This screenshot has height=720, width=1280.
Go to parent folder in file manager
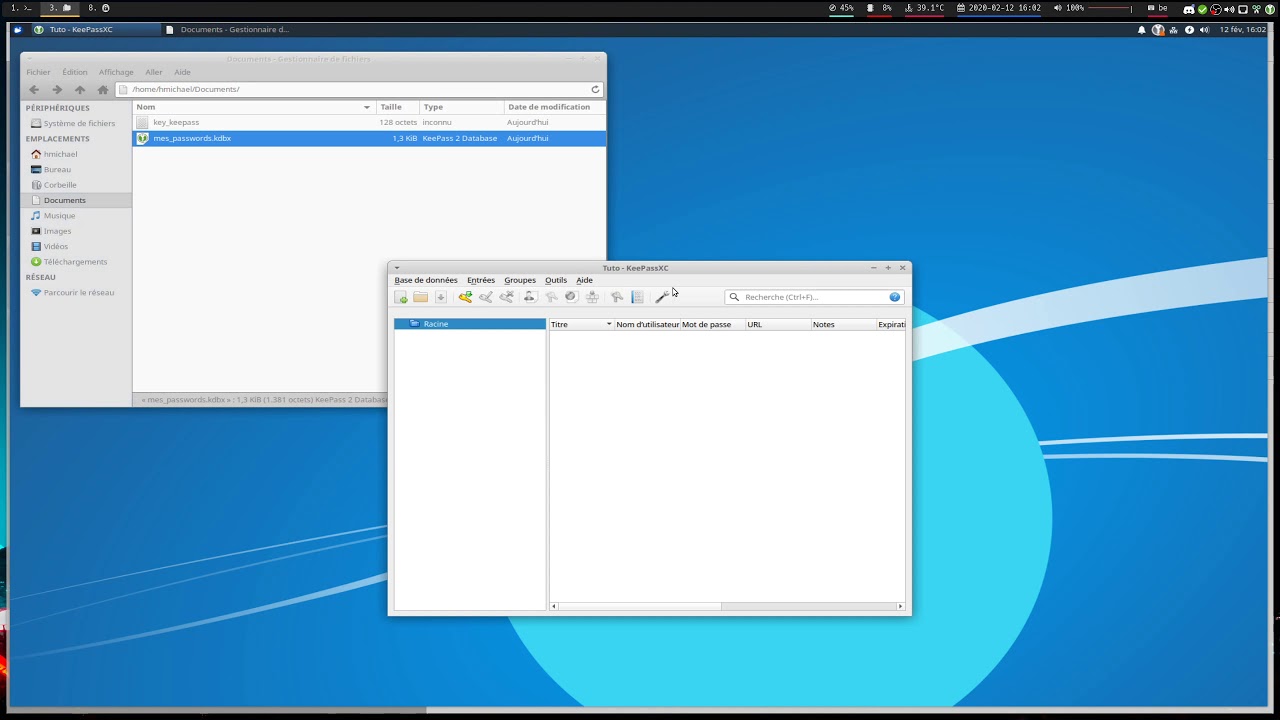coord(80,90)
